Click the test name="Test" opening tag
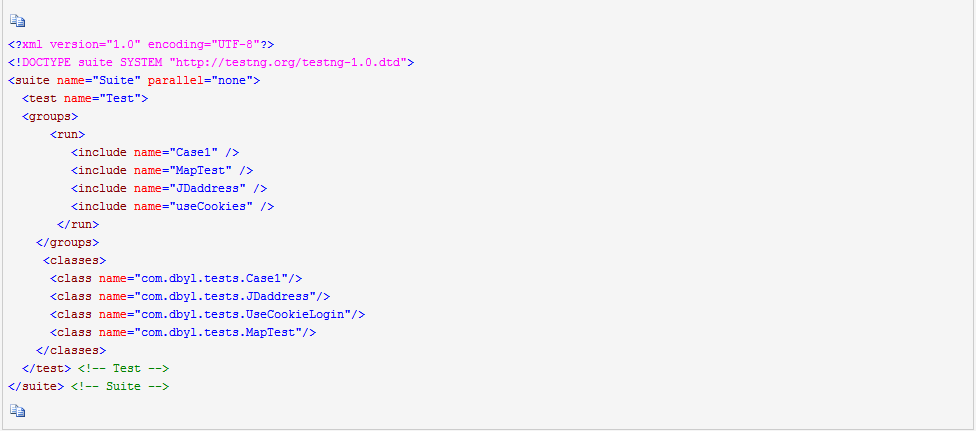The image size is (976, 431). 85,98
